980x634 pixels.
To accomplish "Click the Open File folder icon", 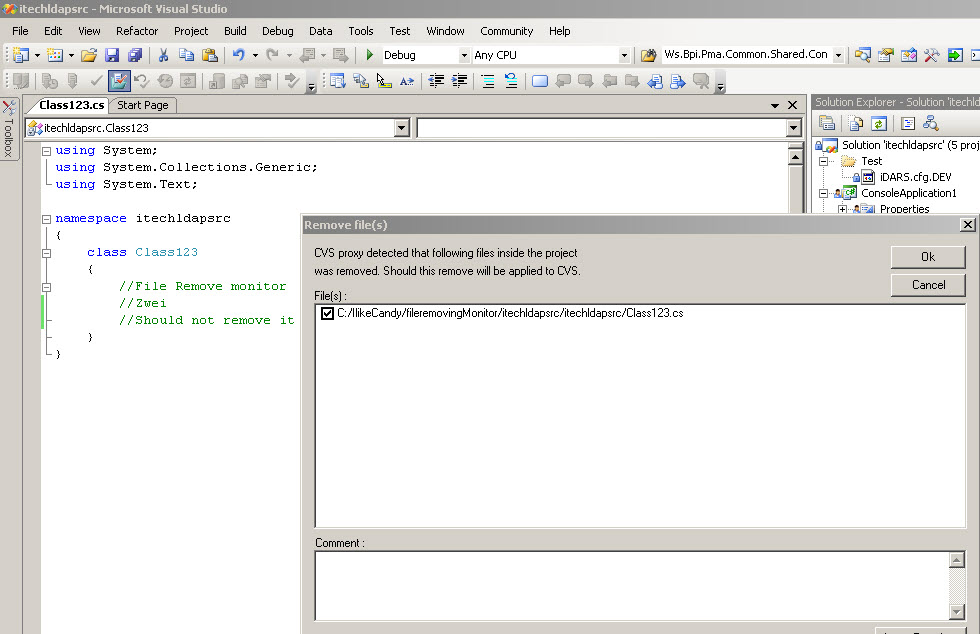I will (x=89, y=55).
